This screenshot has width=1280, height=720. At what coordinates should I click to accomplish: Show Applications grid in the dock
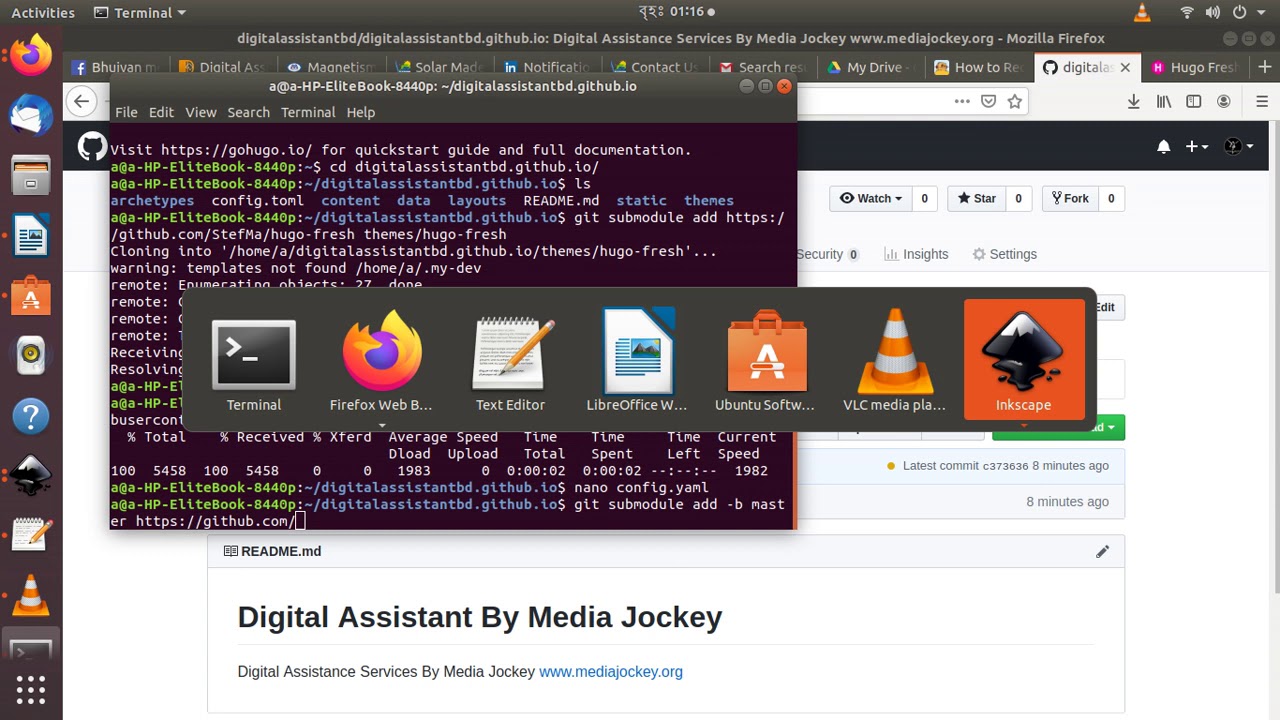[x=31, y=690]
